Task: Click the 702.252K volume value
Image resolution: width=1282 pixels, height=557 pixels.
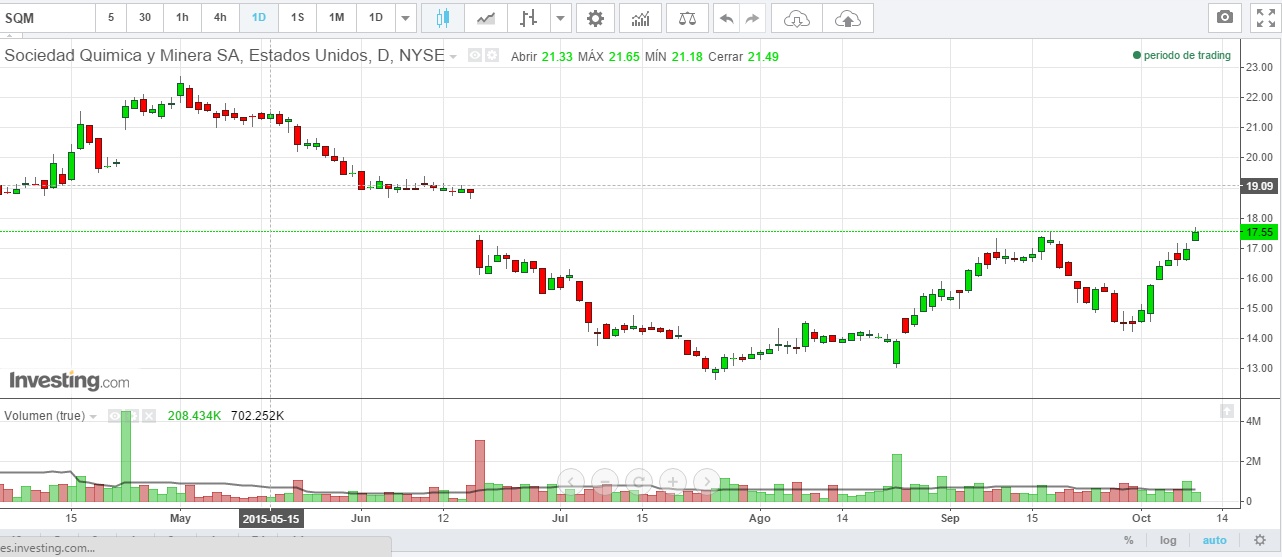Action: point(257,415)
